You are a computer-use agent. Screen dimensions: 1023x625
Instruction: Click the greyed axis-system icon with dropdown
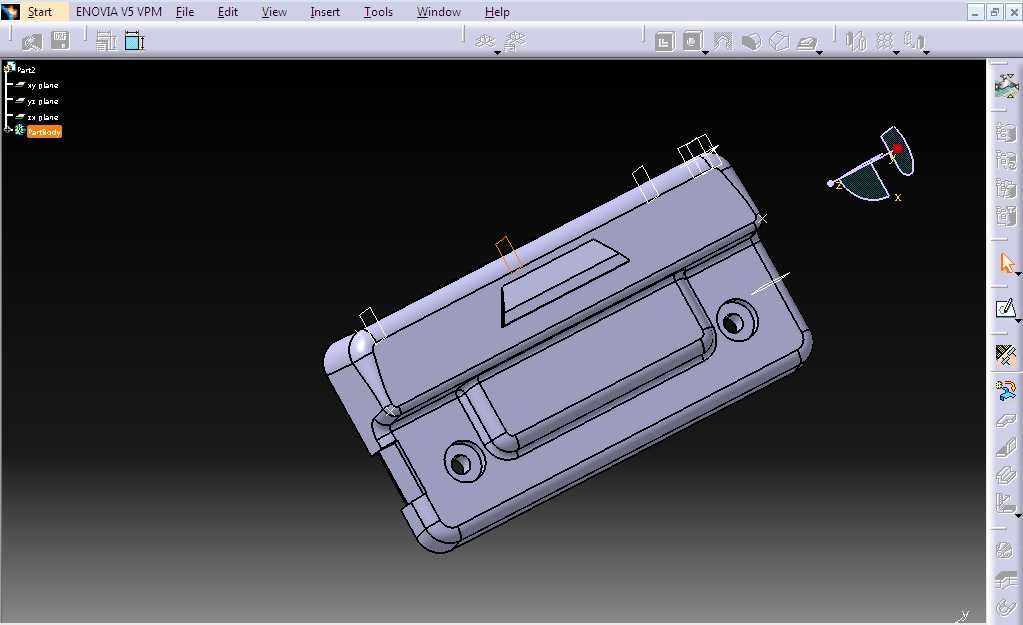click(x=484, y=41)
